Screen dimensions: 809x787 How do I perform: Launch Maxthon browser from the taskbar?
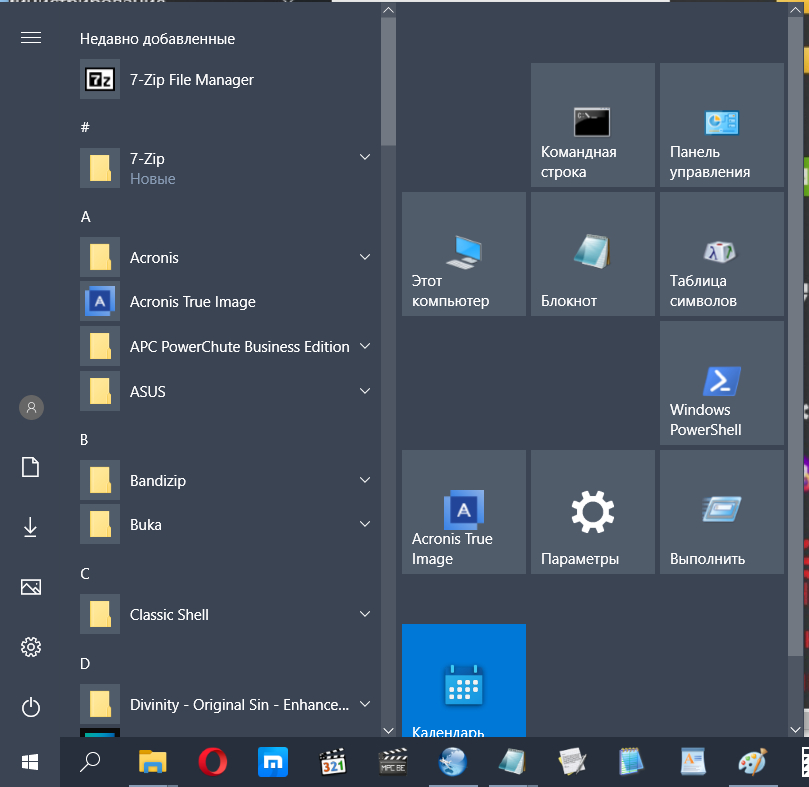272,762
